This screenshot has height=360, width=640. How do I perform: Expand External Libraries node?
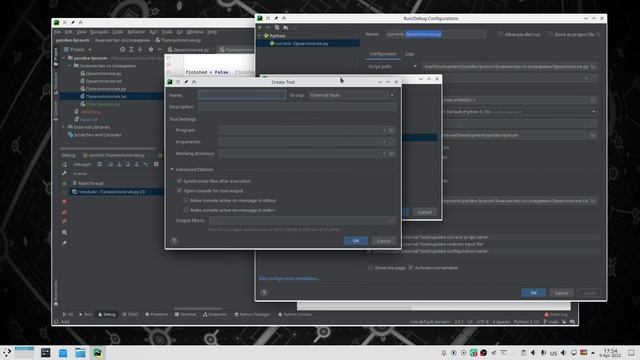click(x=64, y=127)
